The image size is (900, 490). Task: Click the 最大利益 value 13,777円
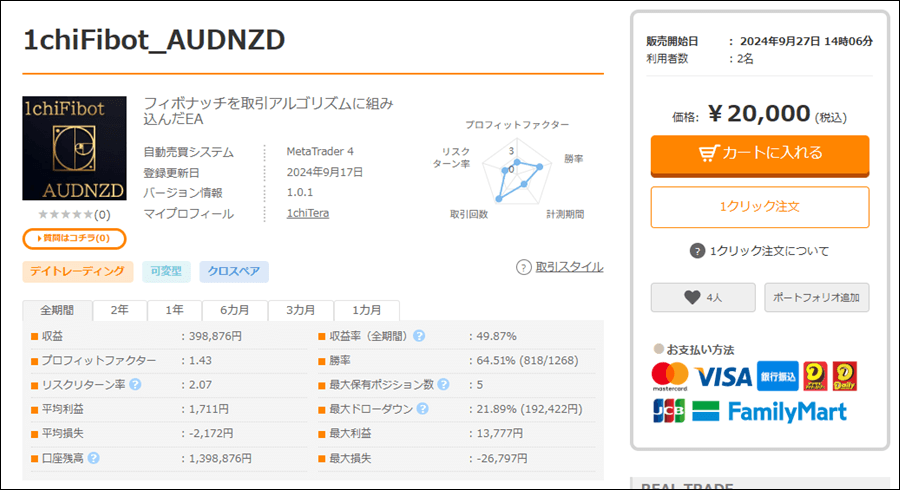[x=499, y=433]
